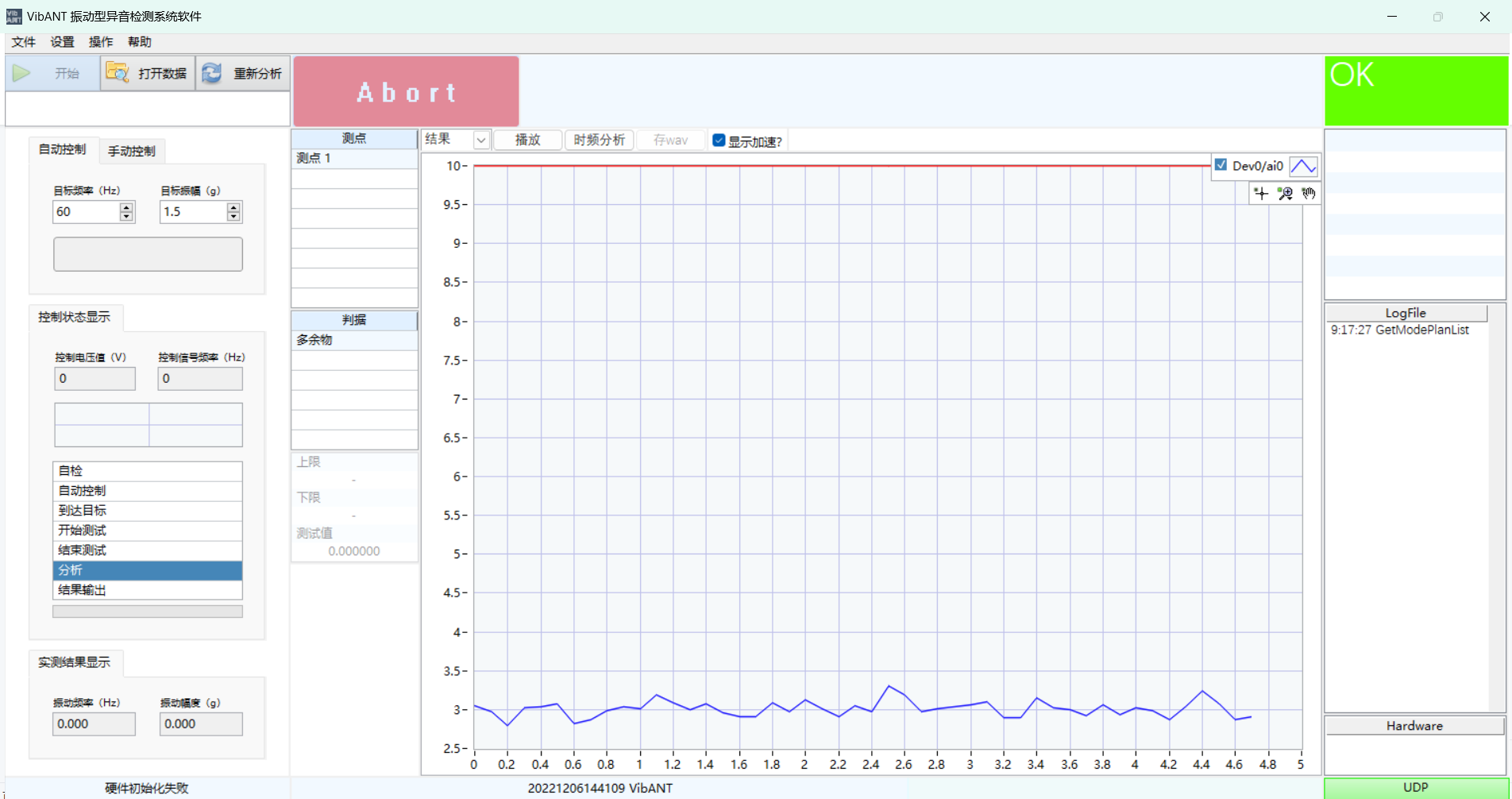Open the 设置 menu
Screen dimensions: 1512x799
62,42
